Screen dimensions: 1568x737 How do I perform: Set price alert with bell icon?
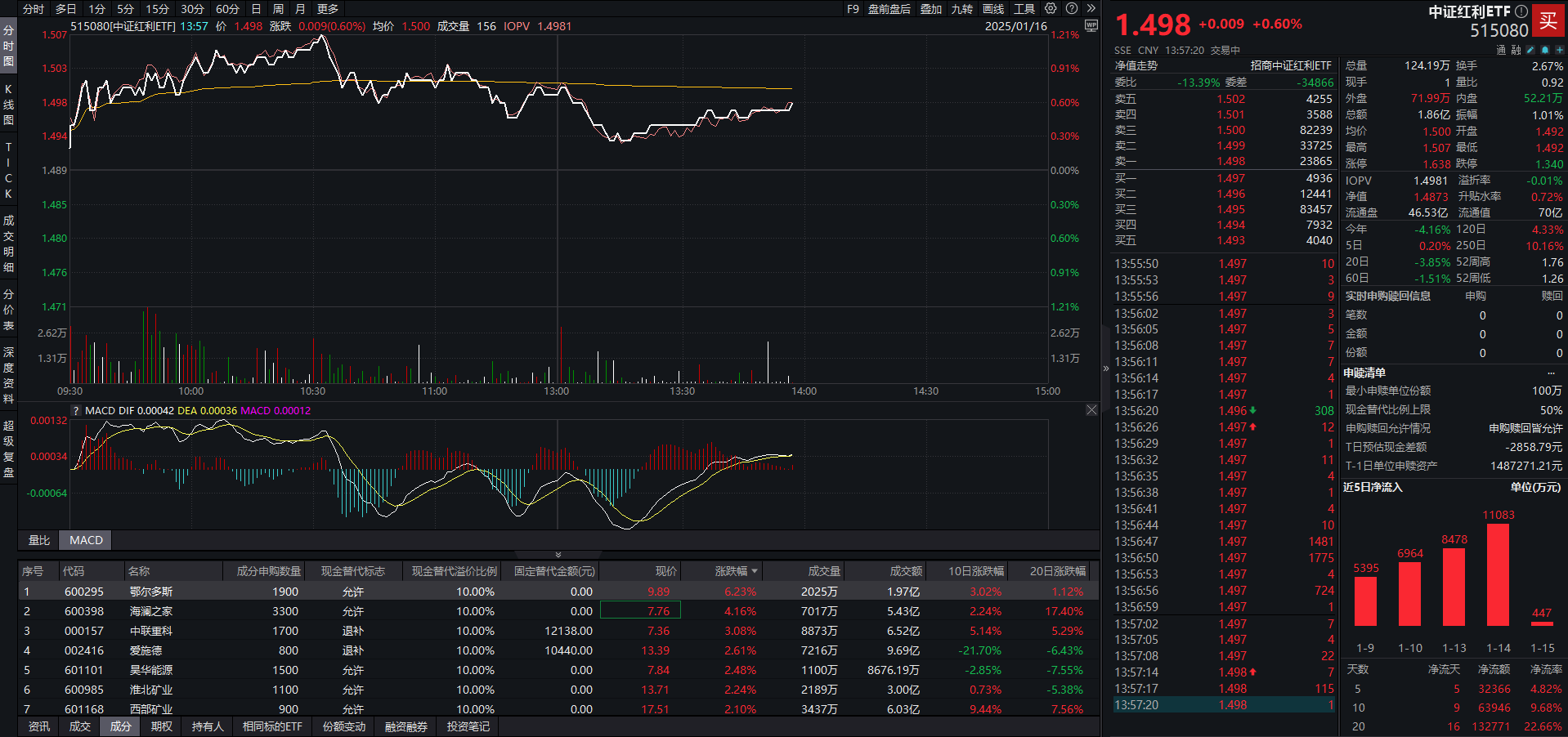click(1544, 51)
